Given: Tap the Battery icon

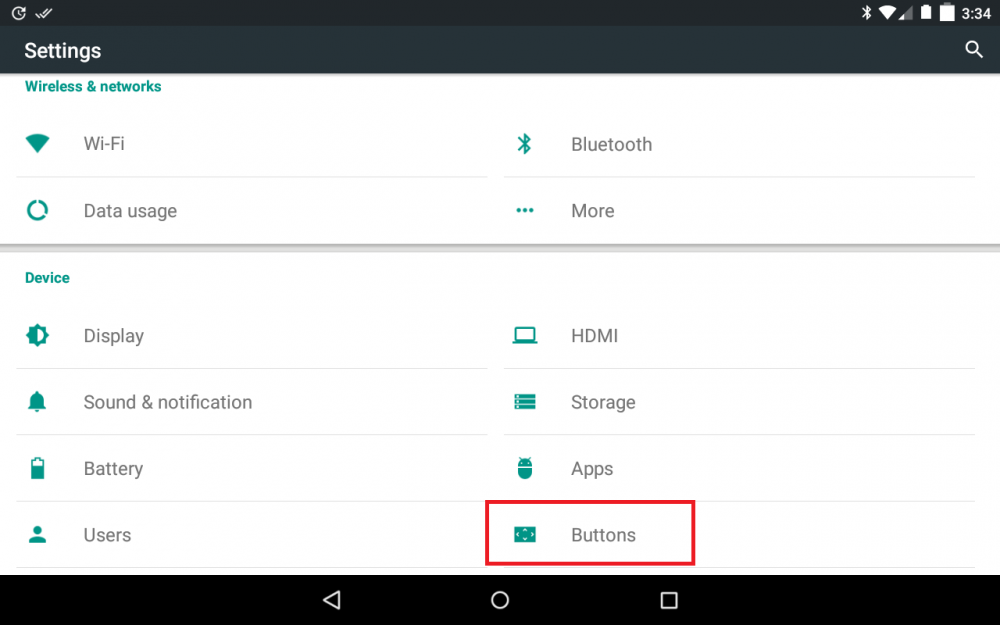Looking at the screenshot, I should (x=38, y=468).
